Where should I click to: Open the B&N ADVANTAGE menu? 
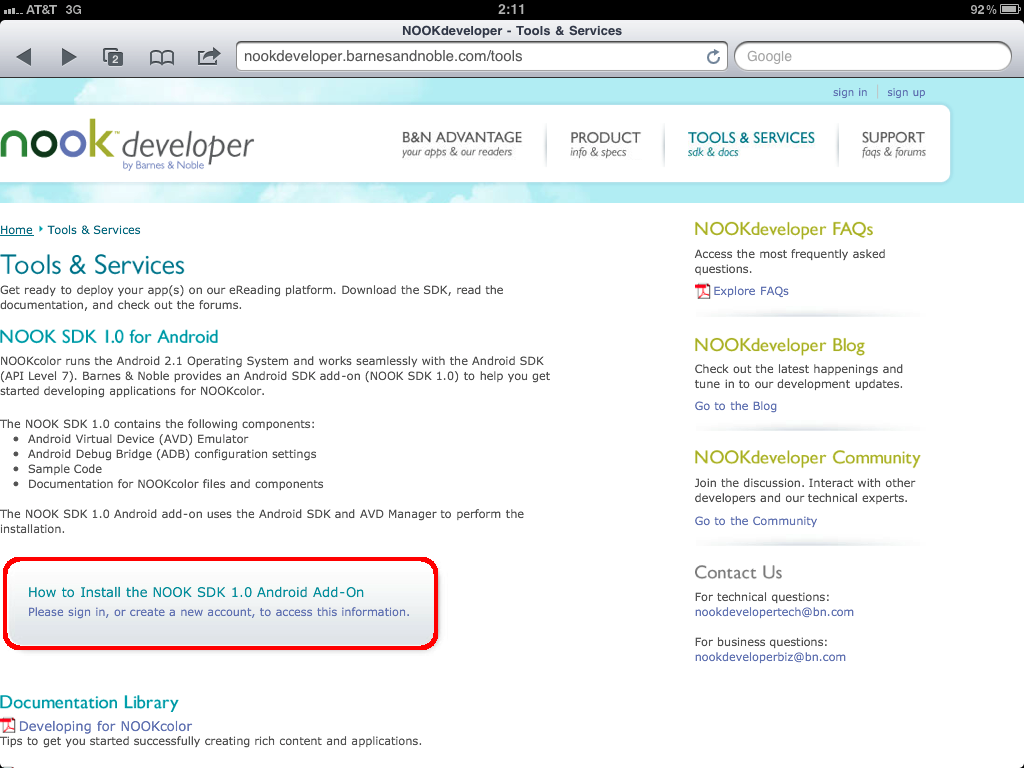tap(461, 144)
